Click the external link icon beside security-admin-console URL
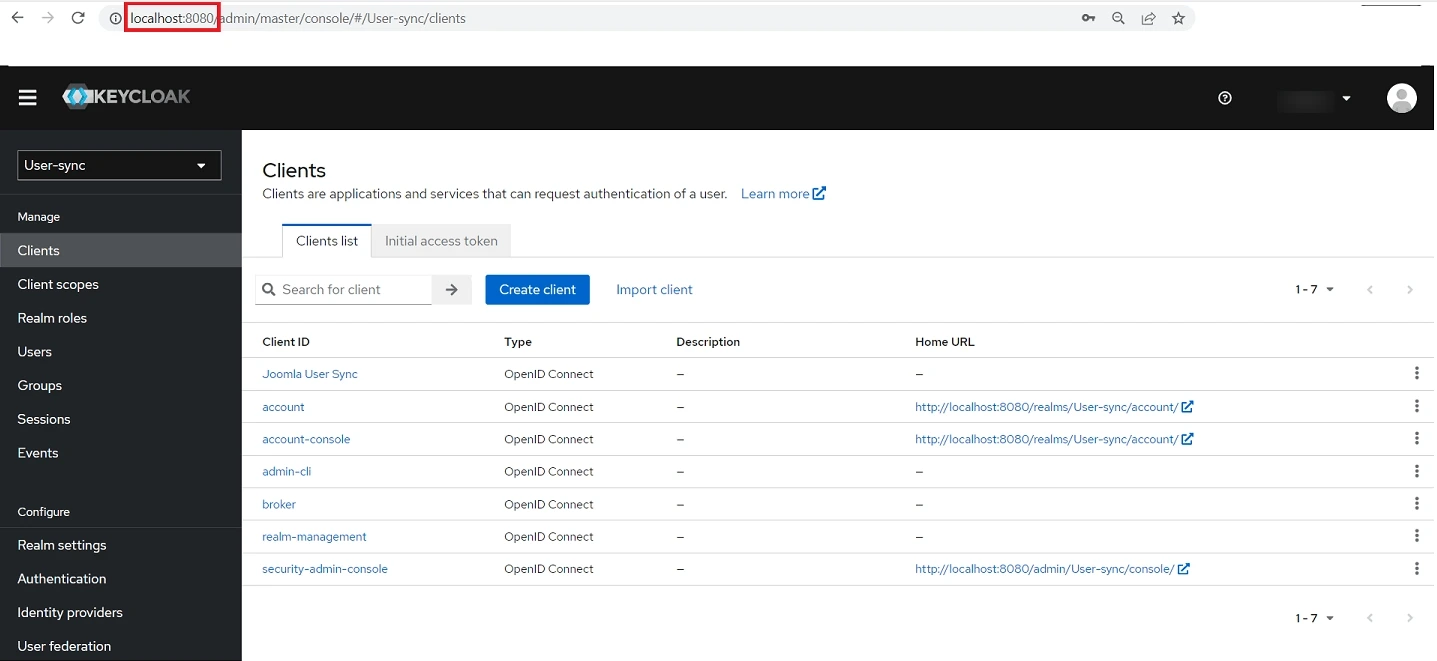The image size is (1437, 661). (x=1184, y=568)
